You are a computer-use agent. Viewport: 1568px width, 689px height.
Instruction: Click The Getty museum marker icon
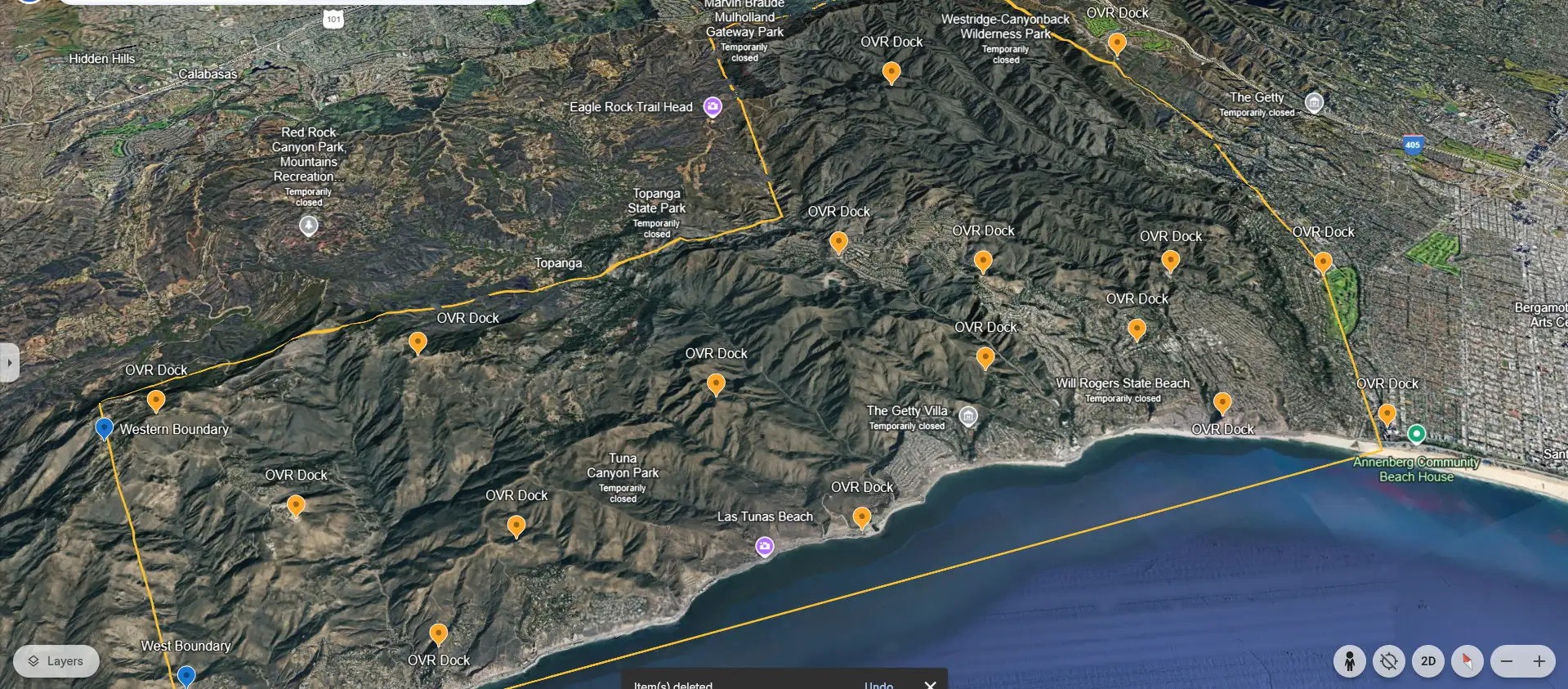coord(1314,102)
